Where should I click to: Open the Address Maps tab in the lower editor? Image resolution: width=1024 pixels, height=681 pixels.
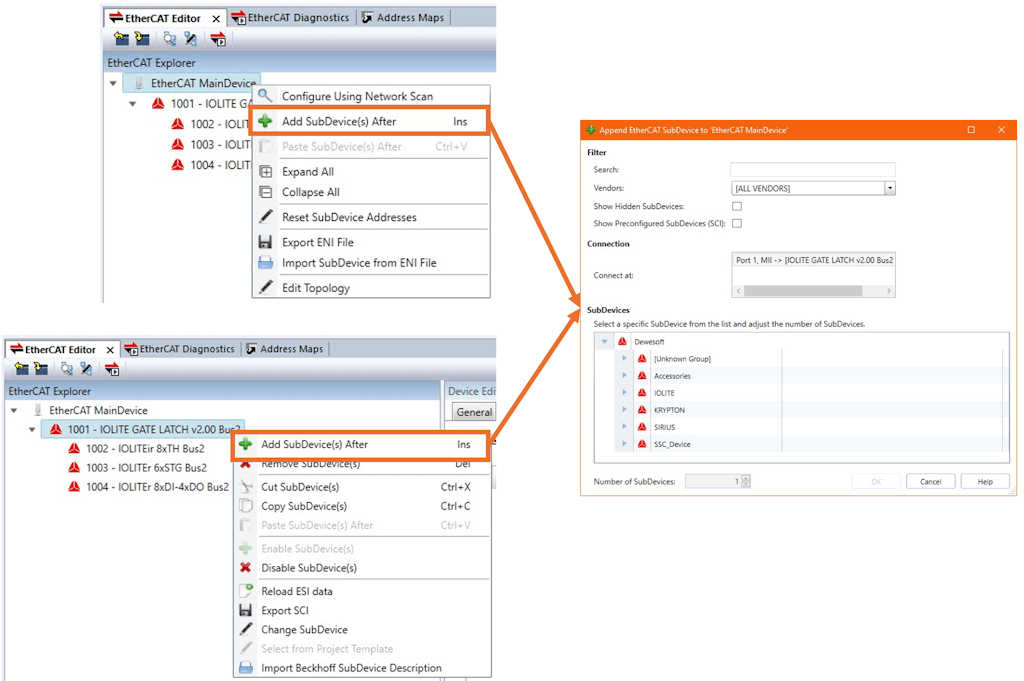click(285, 349)
